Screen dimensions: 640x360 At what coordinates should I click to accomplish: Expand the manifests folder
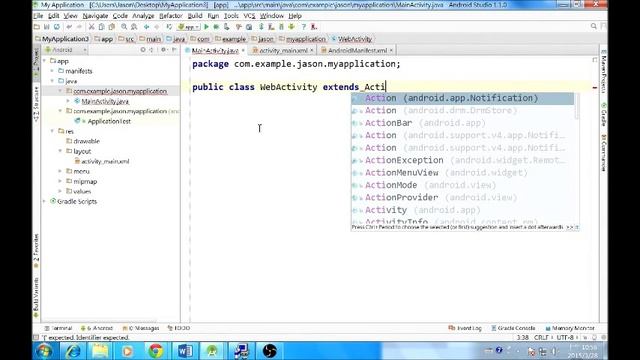52,71
